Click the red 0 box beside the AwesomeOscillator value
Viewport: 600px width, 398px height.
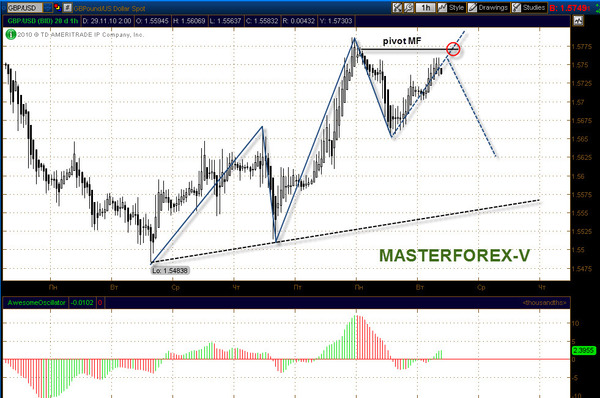(100, 303)
